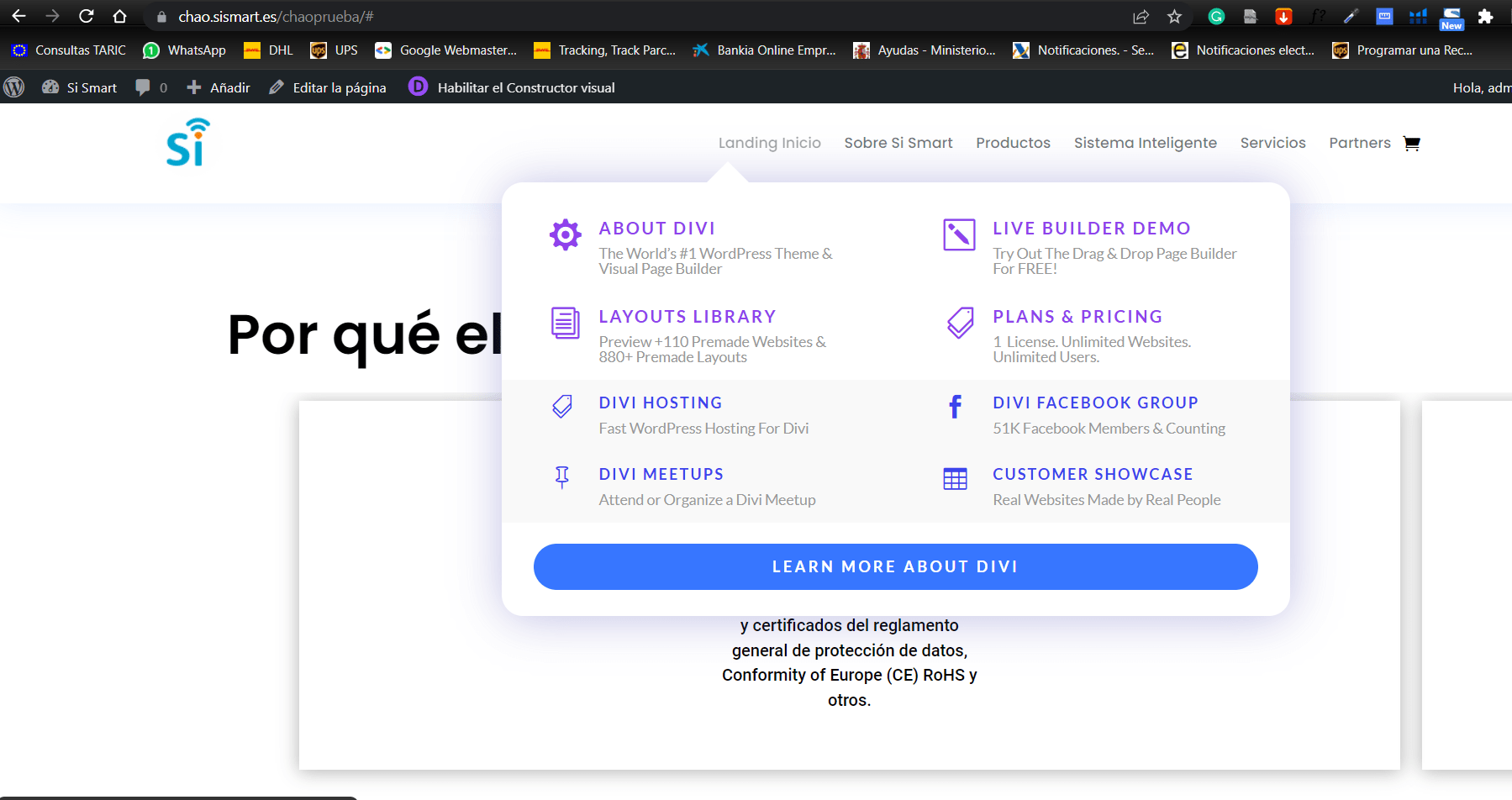Click the Live Builder Demo icon
This screenshot has height=800, width=1512.
click(959, 234)
